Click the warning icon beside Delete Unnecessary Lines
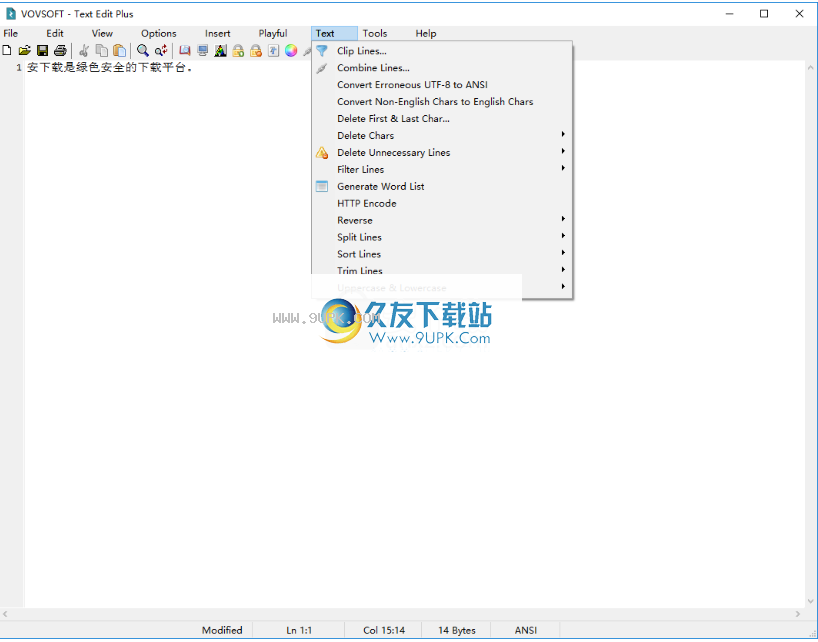818x642 pixels. click(322, 153)
